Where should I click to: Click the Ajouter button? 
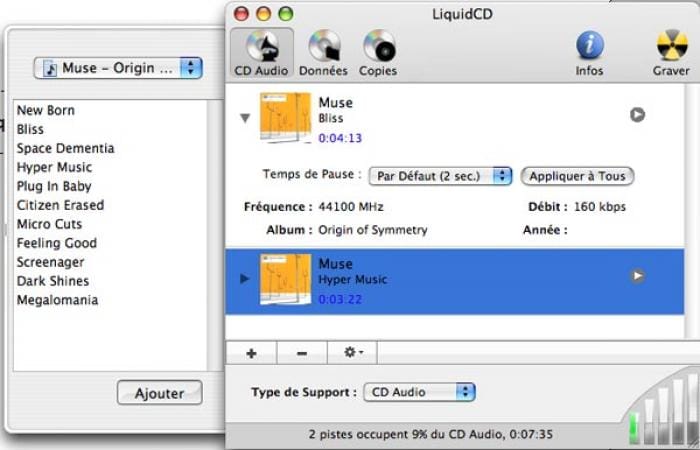[x=159, y=393]
